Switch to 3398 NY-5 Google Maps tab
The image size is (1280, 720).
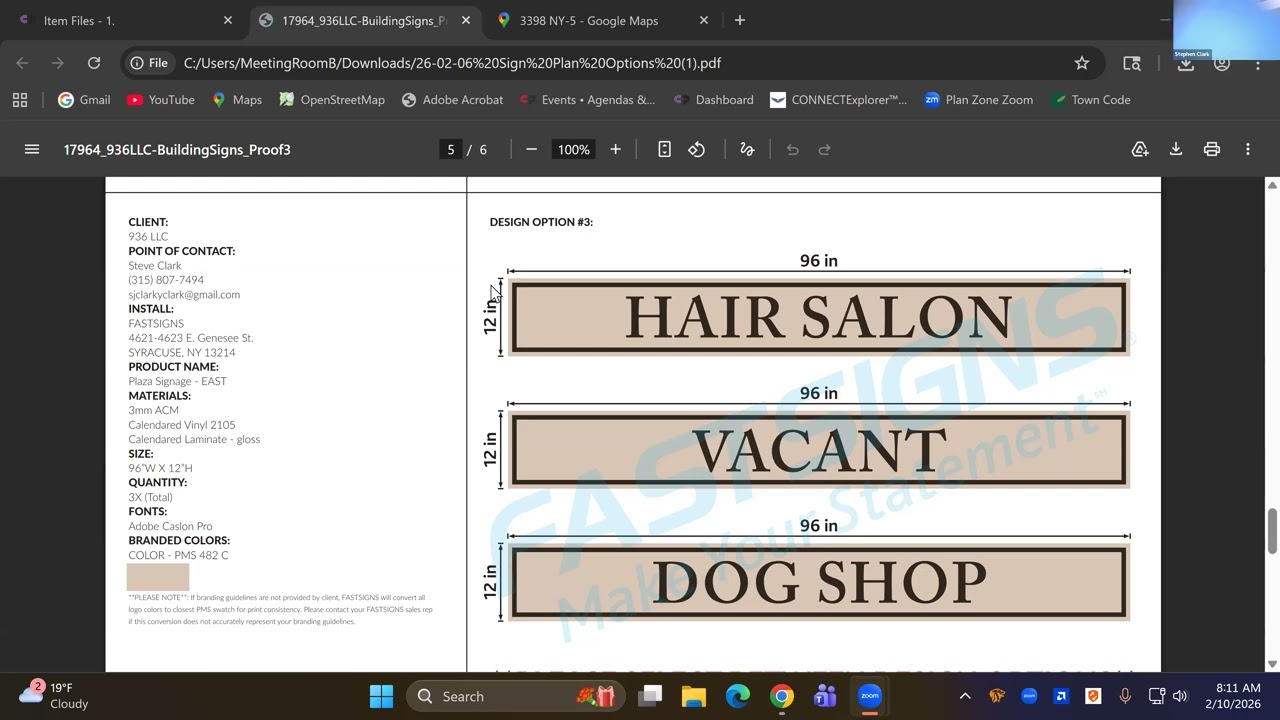point(601,20)
